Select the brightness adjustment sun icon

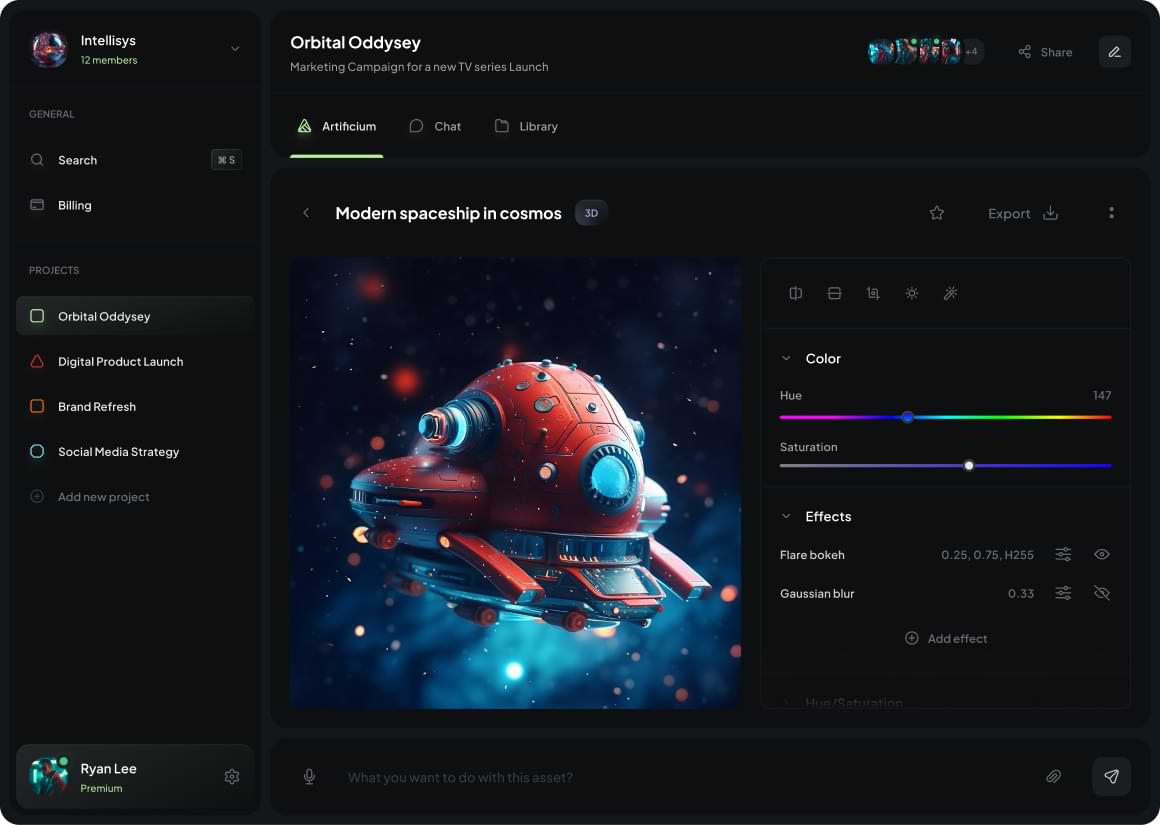pyautogui.click(x=912, y=293)
